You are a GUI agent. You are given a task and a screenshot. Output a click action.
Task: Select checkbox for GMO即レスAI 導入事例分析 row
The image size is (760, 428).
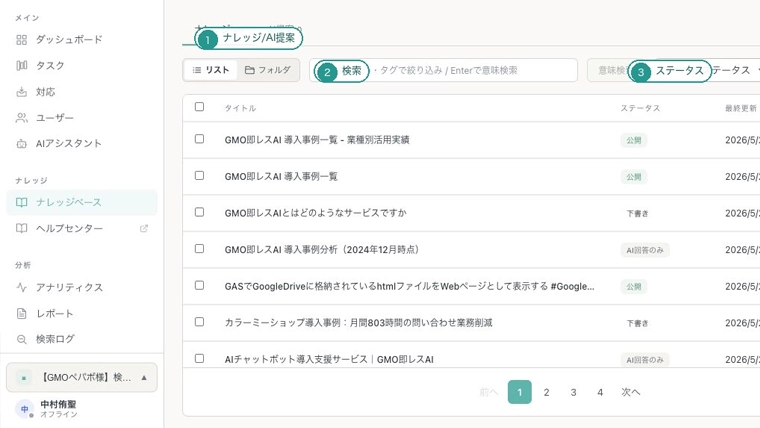[x=199, y=249]
